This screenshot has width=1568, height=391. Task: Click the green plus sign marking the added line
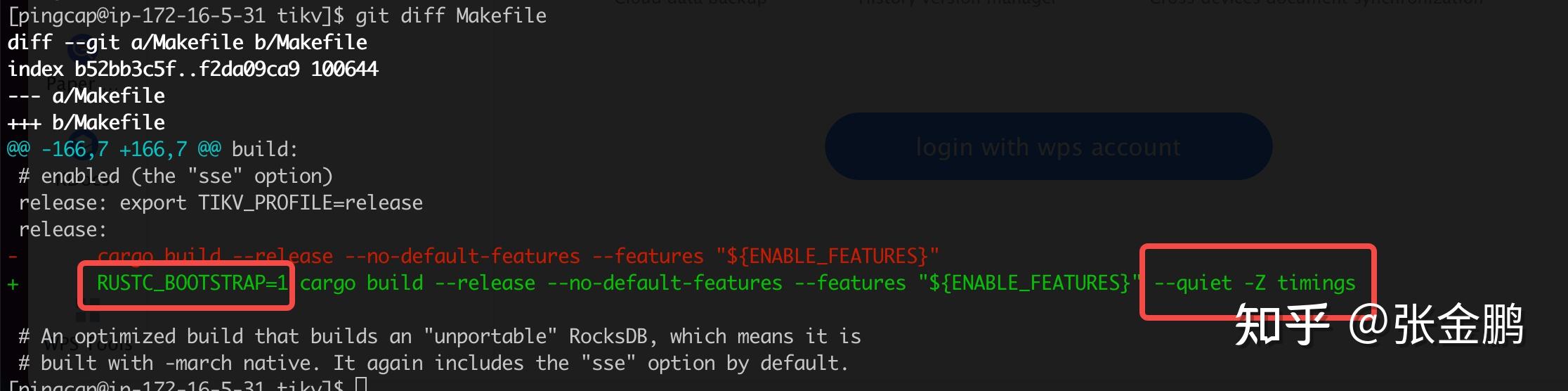[13, 284]
